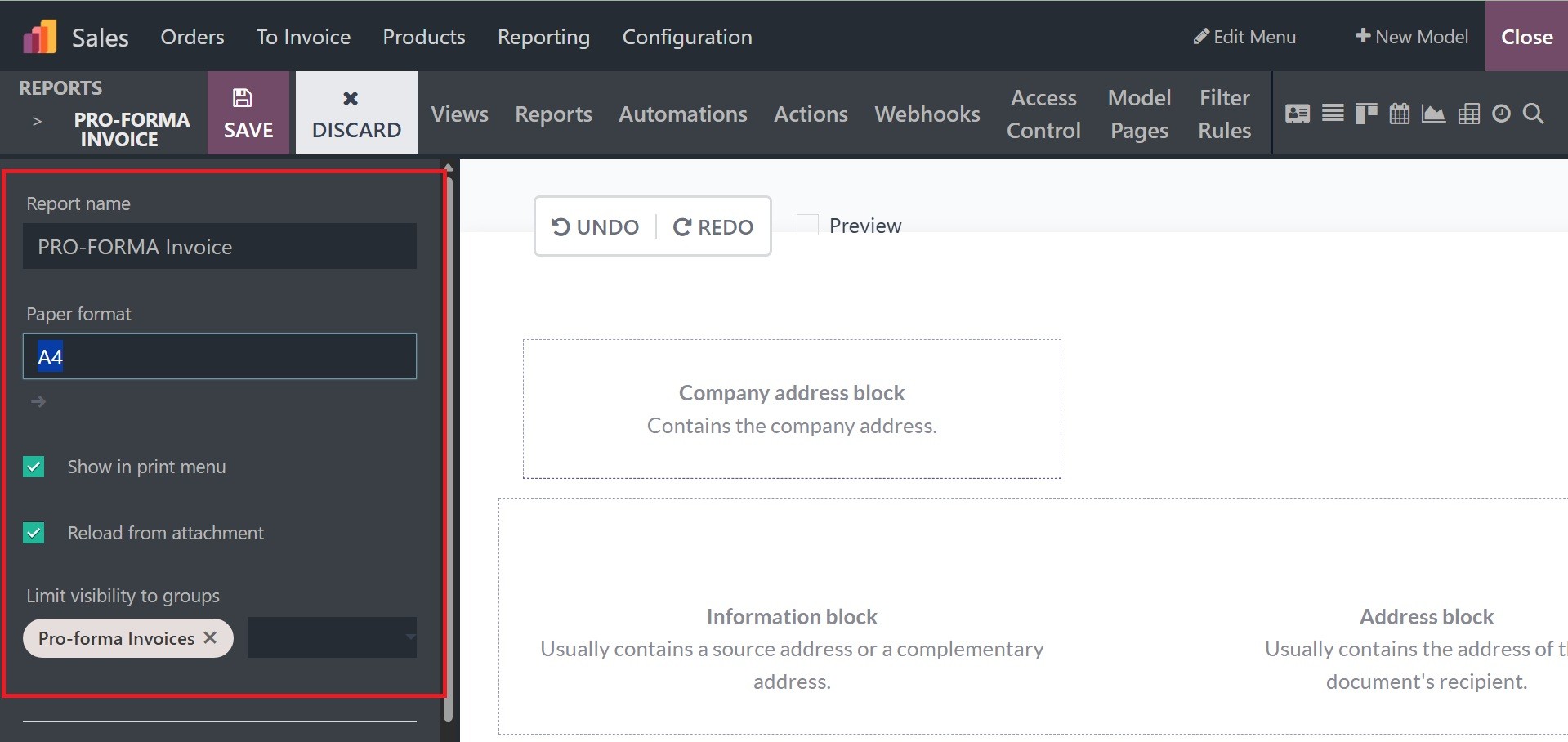Screen dimensions: 1568x742
Task: Switch to the Automations tab
Action: click(x=682, y=114)
